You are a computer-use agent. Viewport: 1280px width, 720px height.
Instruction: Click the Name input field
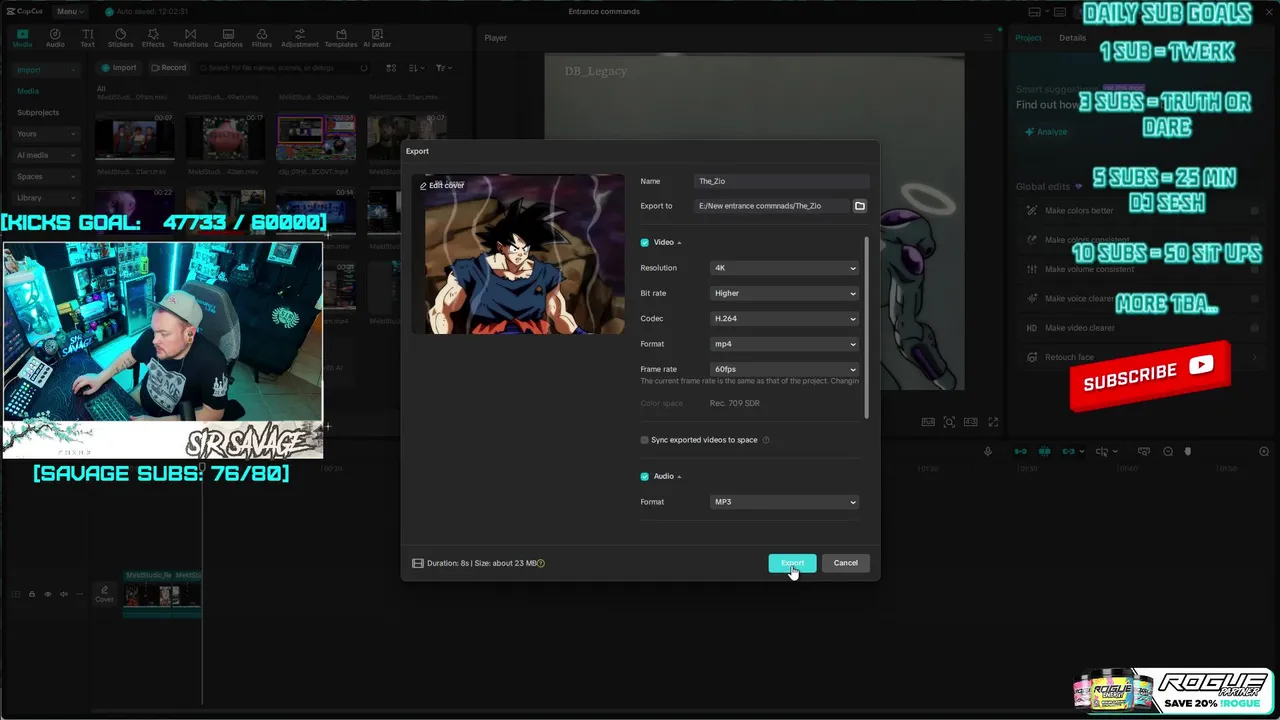[781, 181]
